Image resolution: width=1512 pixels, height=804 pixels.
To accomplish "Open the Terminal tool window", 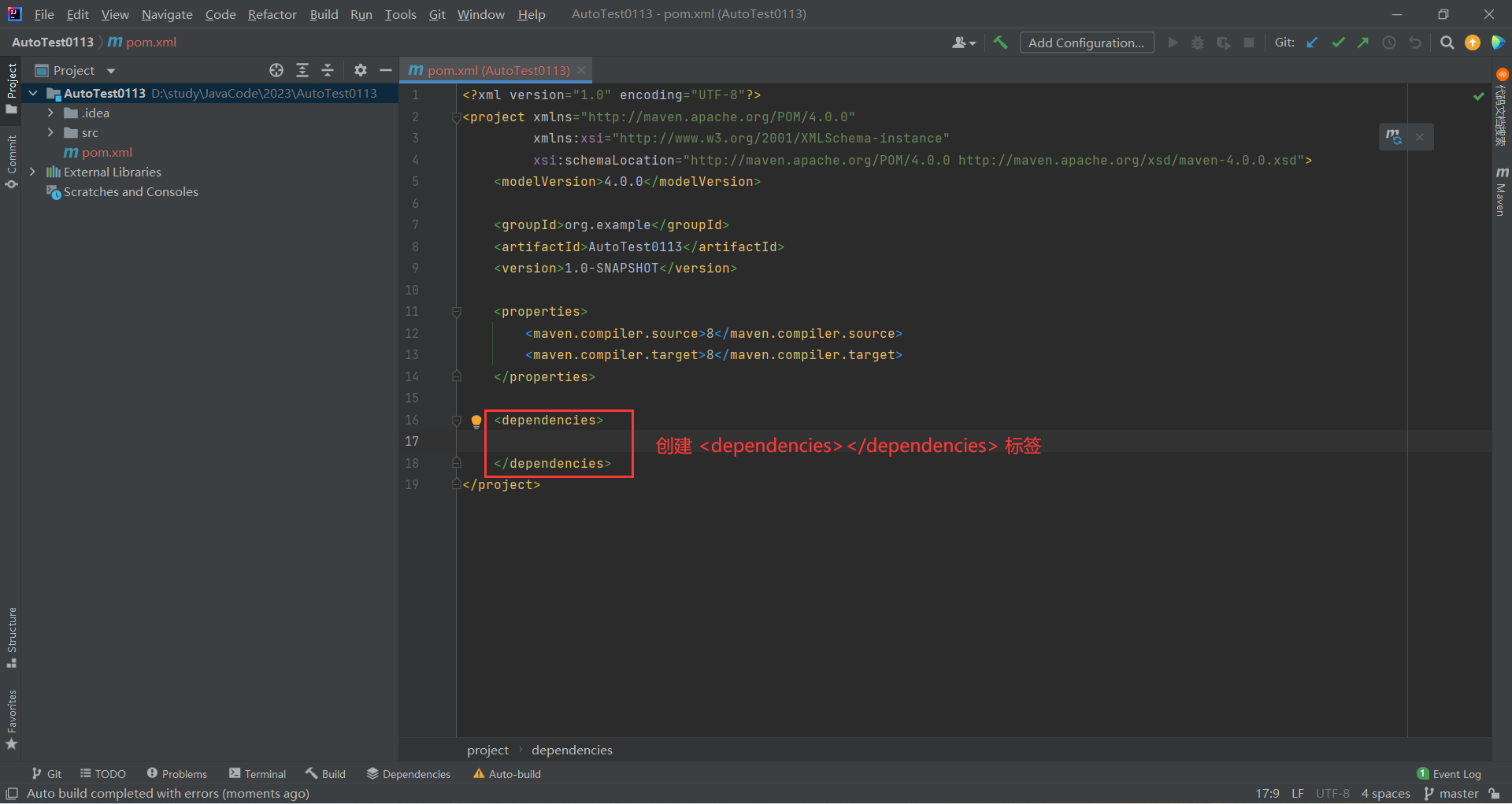I will pos(258,774).
